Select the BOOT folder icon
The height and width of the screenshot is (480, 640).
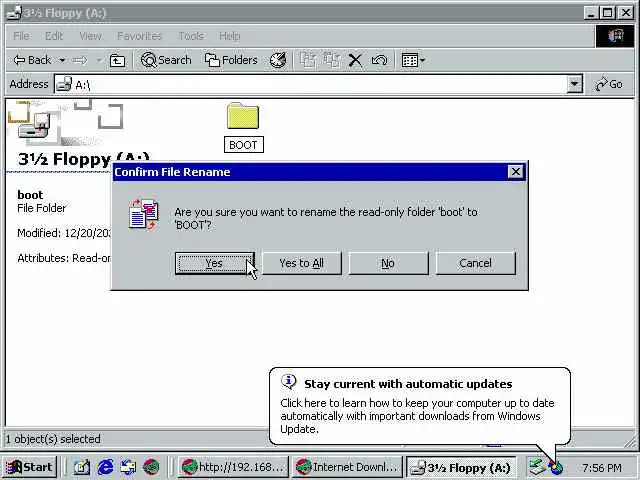click(x=243, y=116)
